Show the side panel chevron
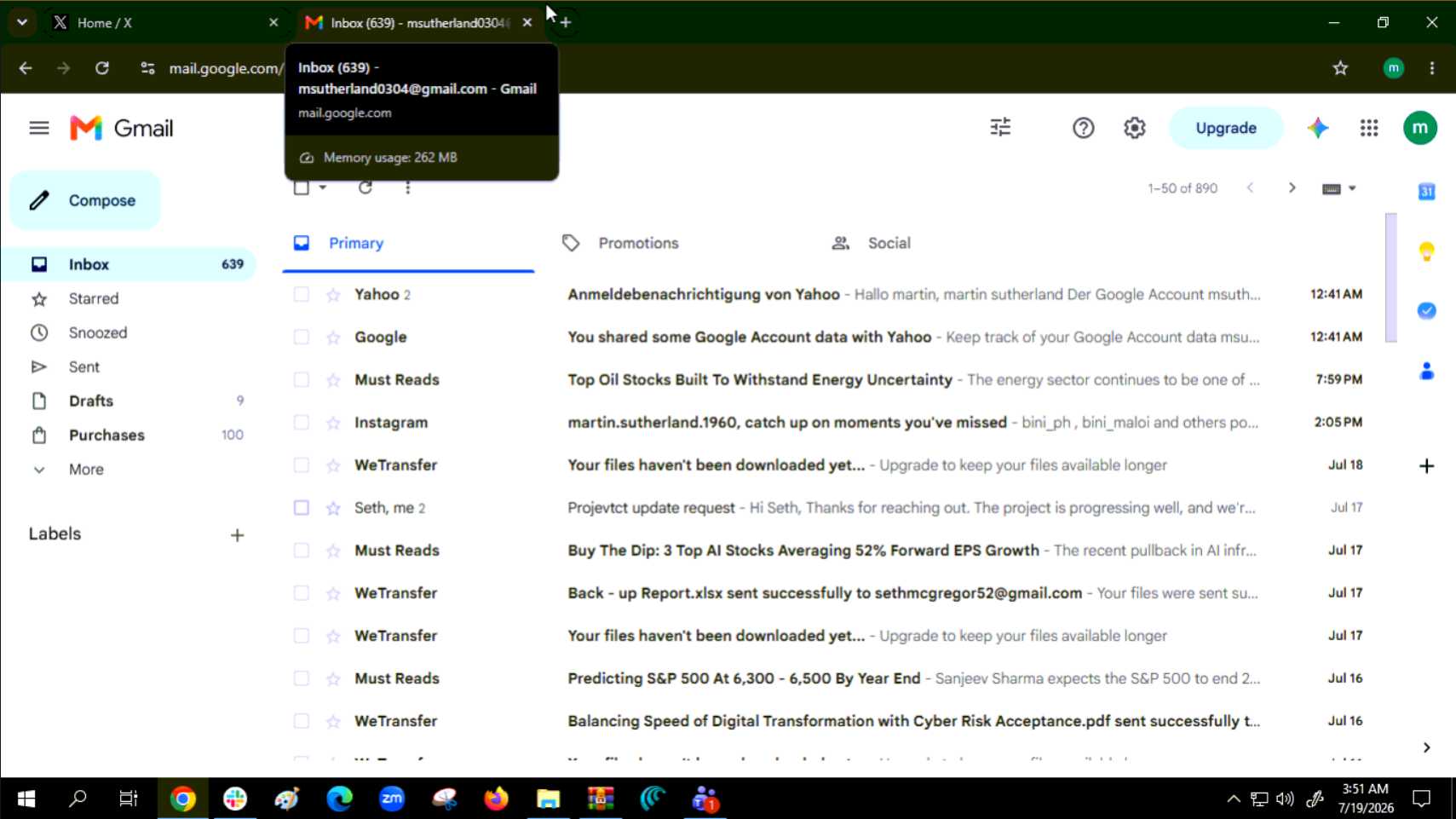The height and width of the screenshot is (819, 1456). (1426, 747)
